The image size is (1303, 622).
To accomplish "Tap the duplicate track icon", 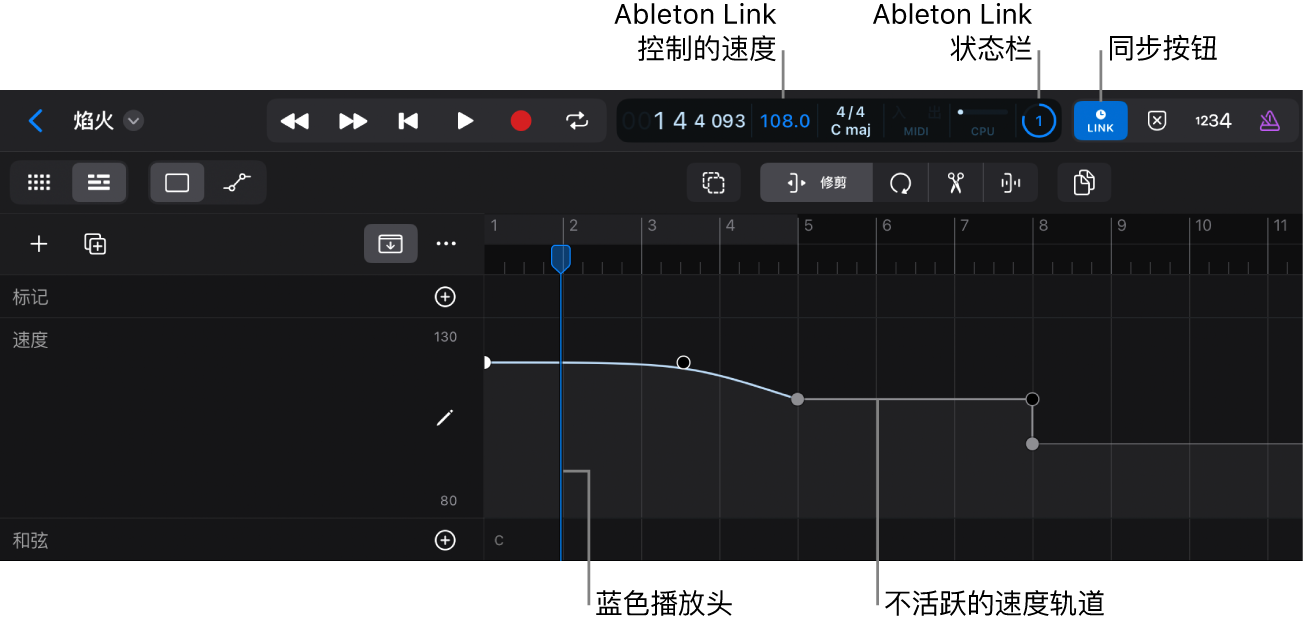I will [94, 243].
